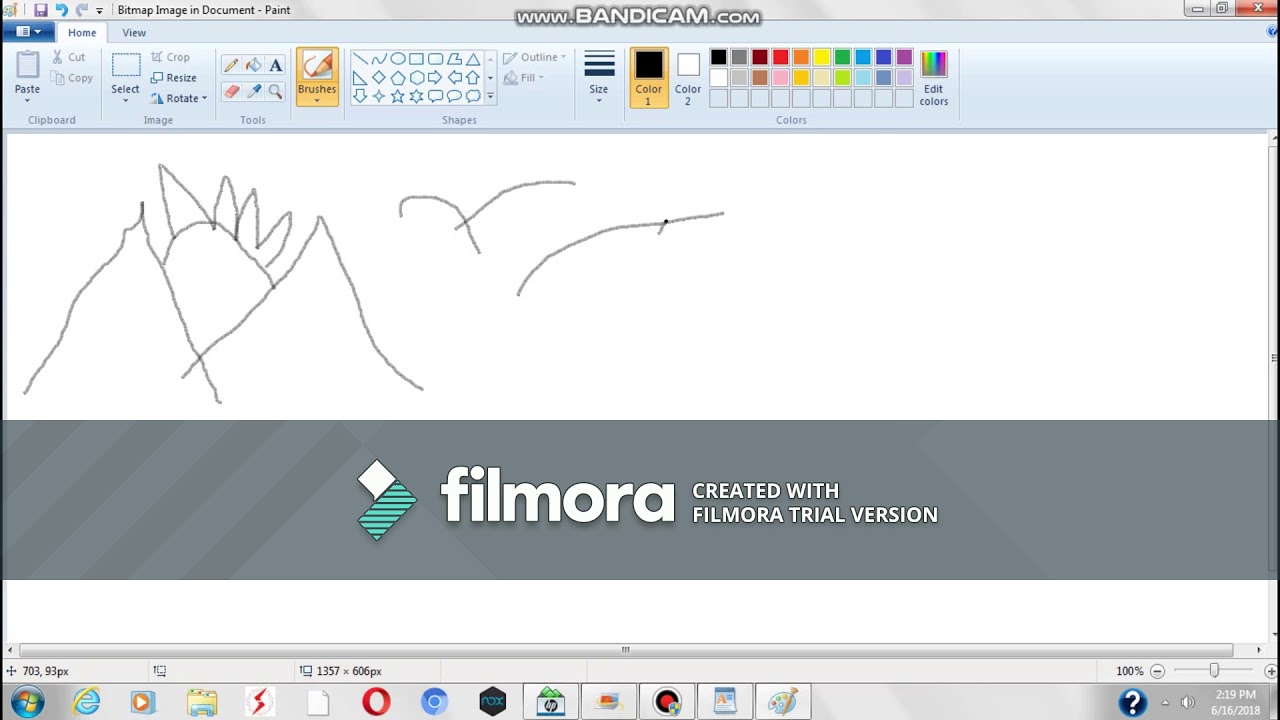Click the Undo arrow in title bar
The height and width of the screenshot is (720, 1280).
point(61,10)
